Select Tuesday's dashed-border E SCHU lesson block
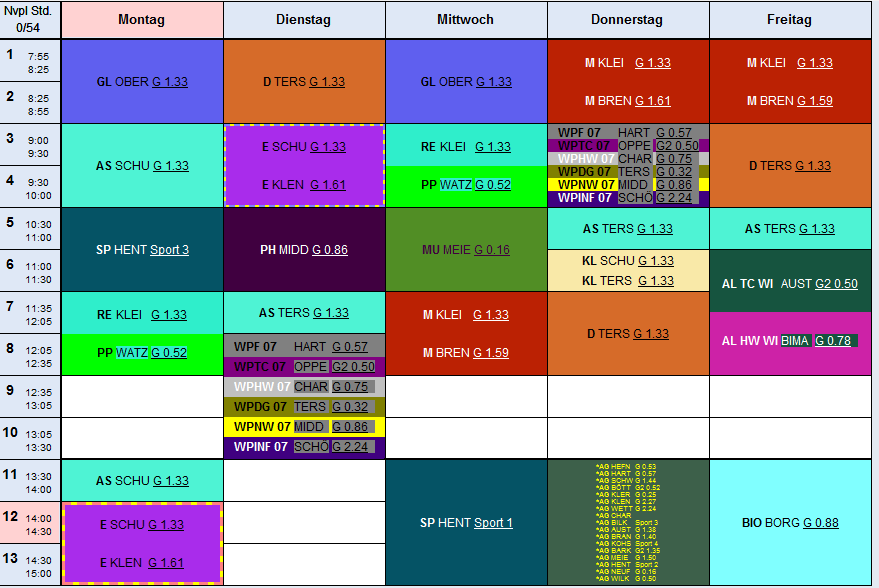 (x=304, y=165)
